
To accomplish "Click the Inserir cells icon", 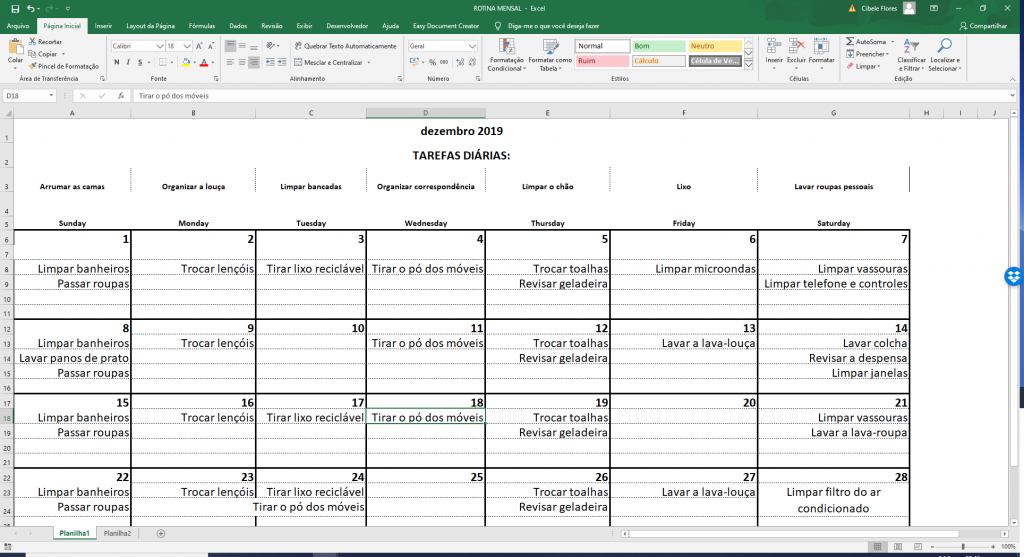I will click(774, 45).
